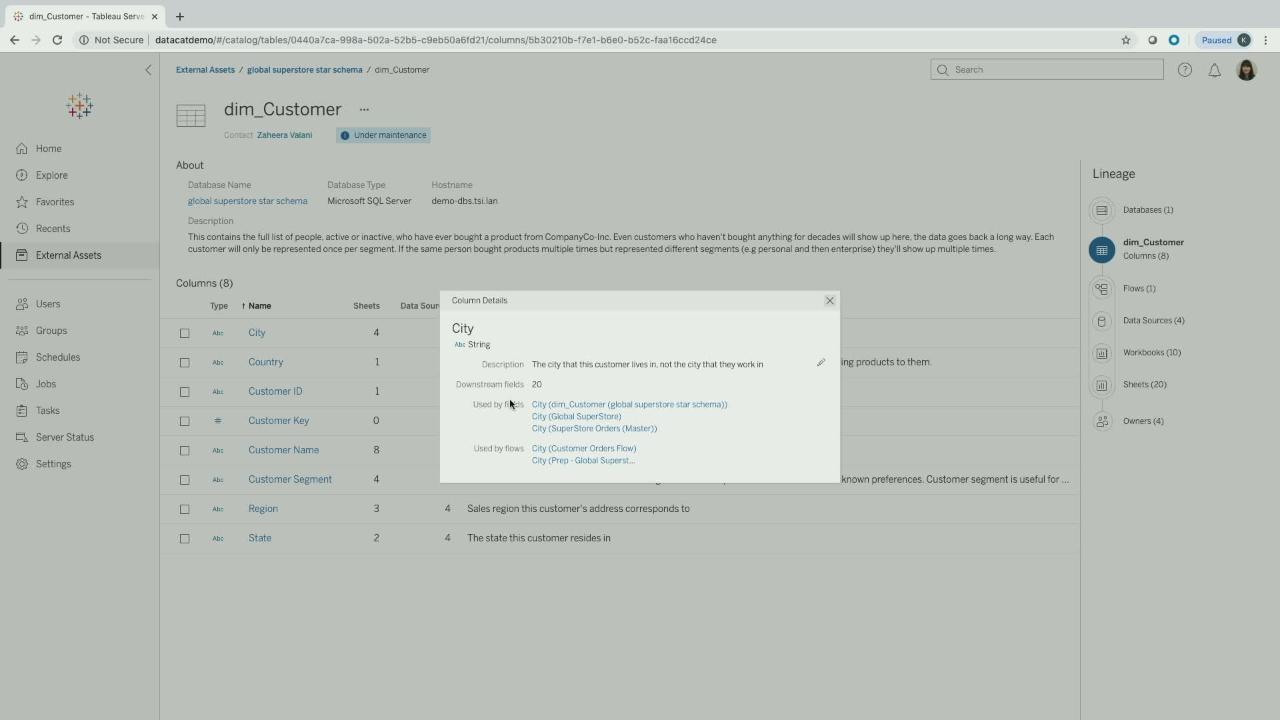Screen dimensions: 1280x720
Task: Open City (dim_Customer (global superstore star schema)) field
Action: click(629, 405)
